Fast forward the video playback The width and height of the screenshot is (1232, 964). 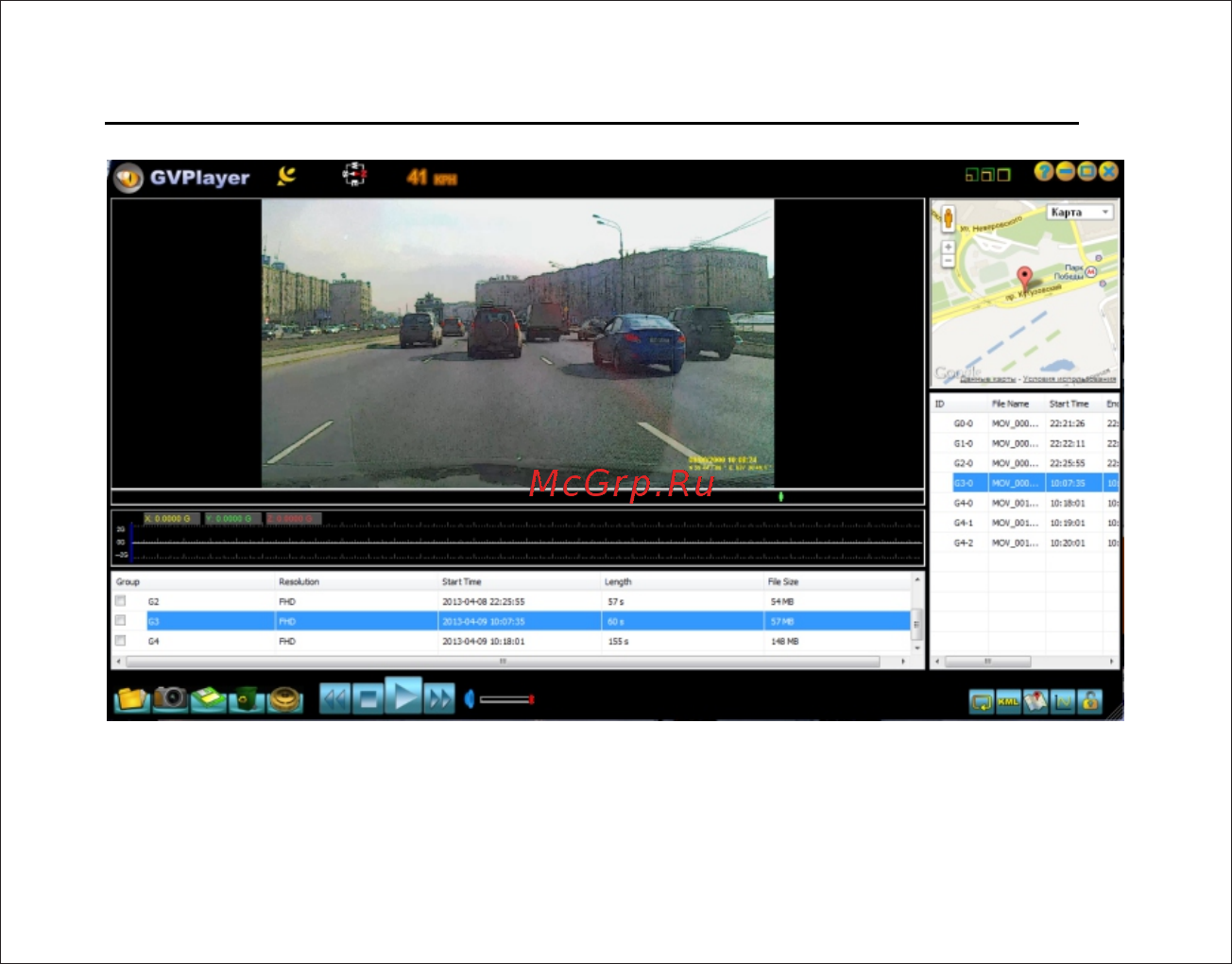439,698
